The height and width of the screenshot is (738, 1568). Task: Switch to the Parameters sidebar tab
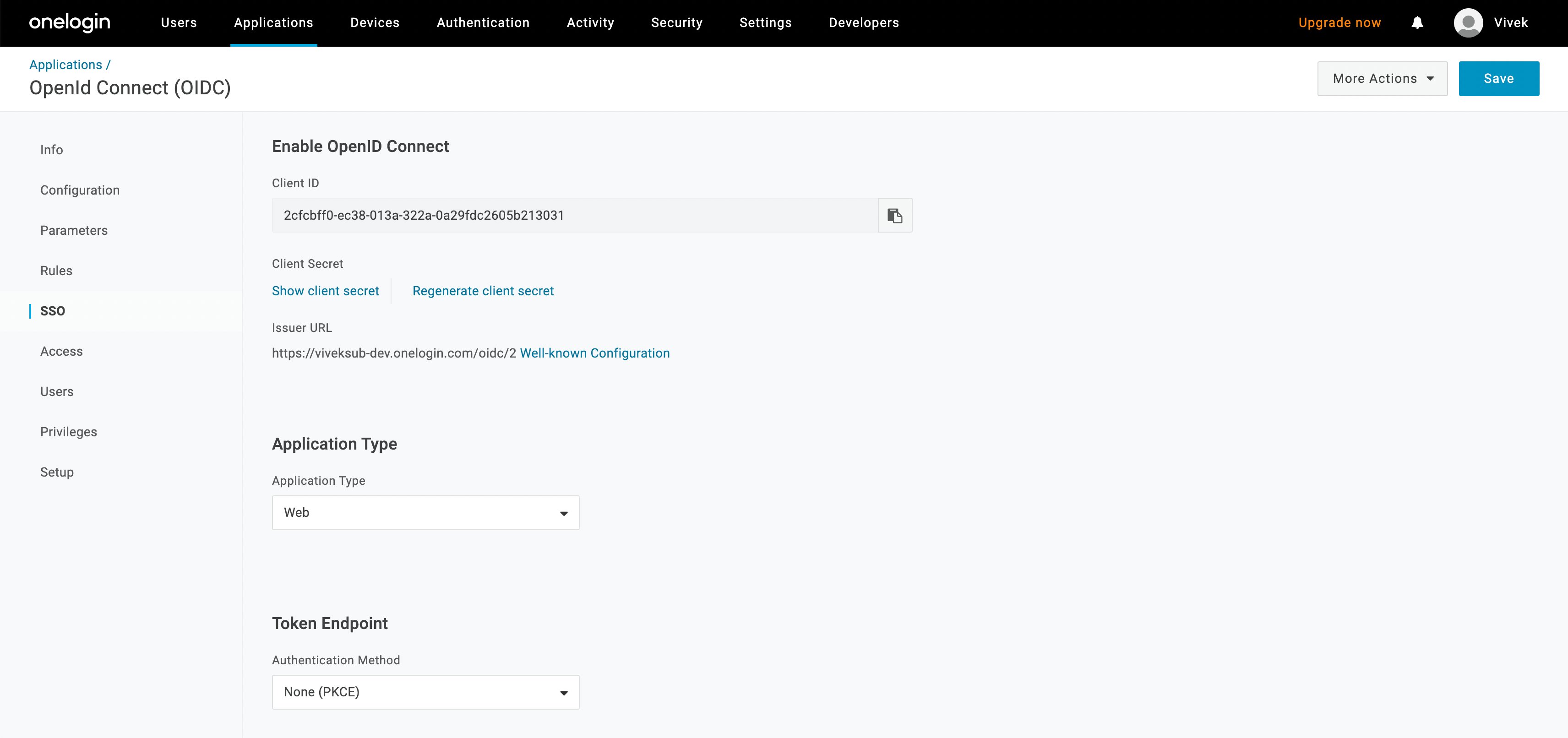click(x=74, y=231)
